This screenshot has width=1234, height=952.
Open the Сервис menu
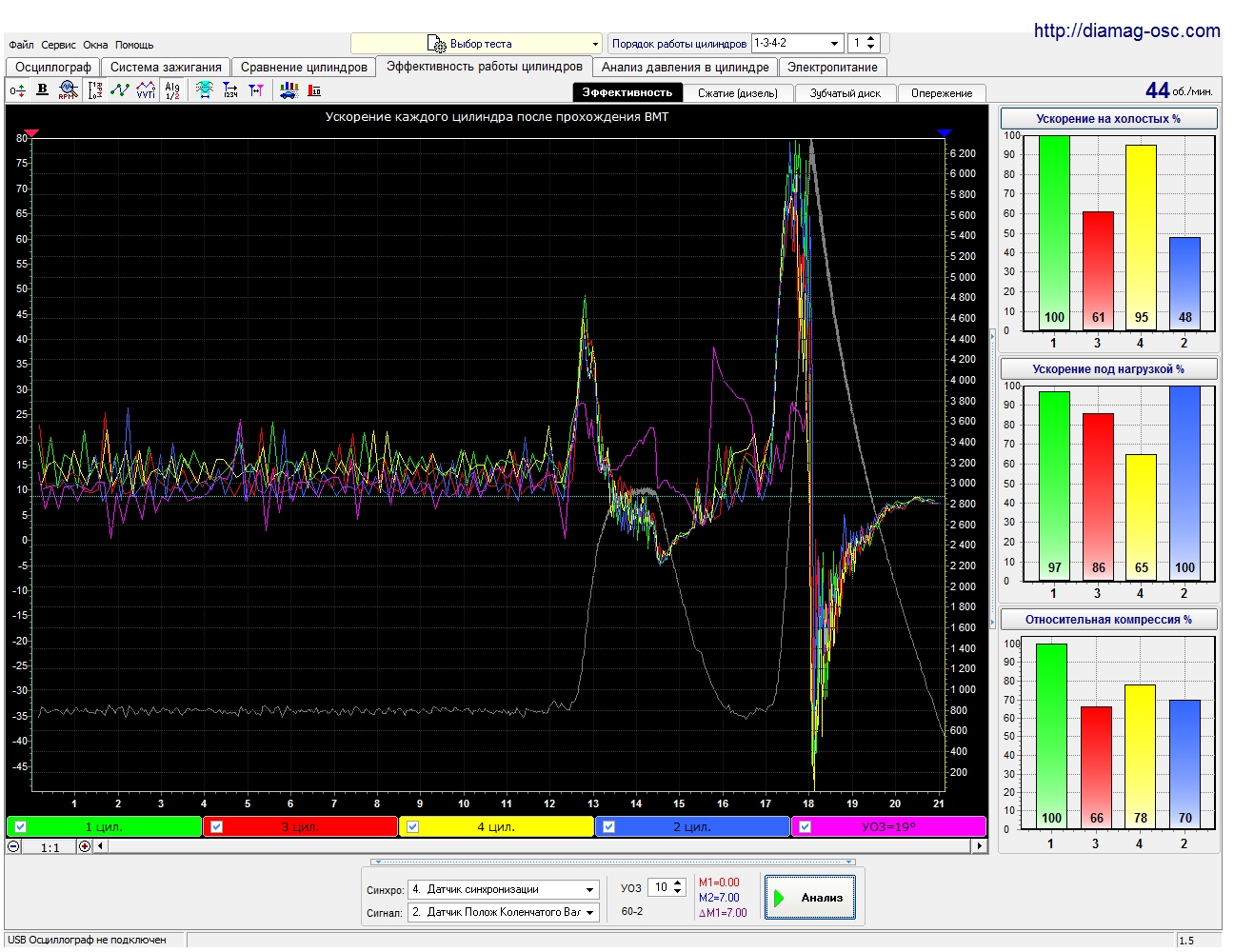(58, 45)
